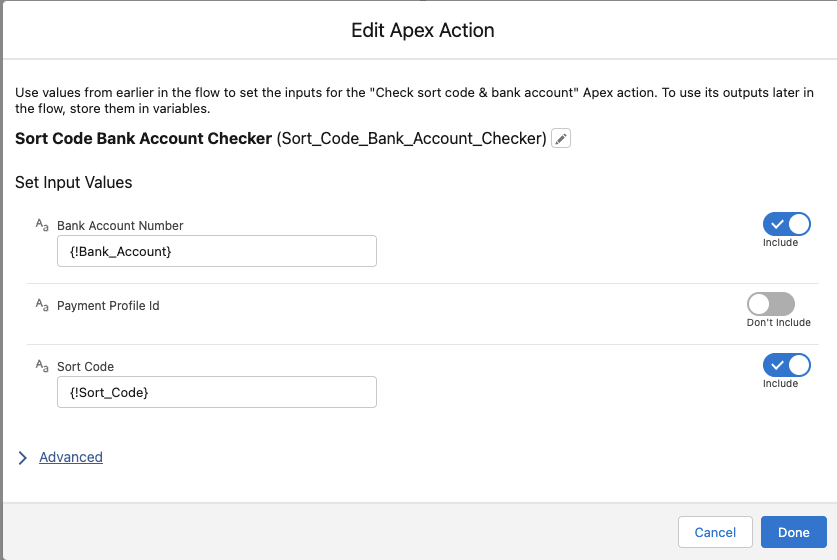Disable the Bank Account Number include toggle
The width and height of the screenshot is (837, 560).
(786, 224)
